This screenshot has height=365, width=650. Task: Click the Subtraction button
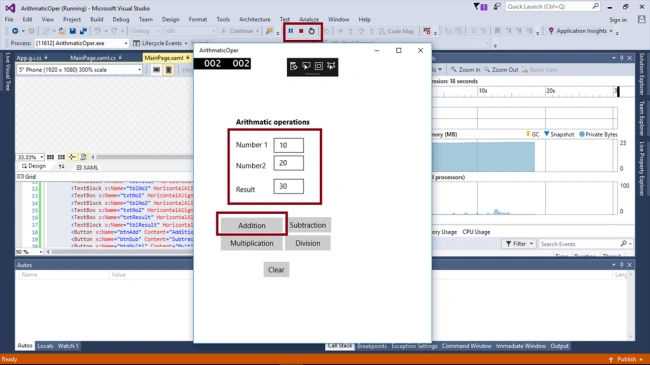click(x=308, y=225)
